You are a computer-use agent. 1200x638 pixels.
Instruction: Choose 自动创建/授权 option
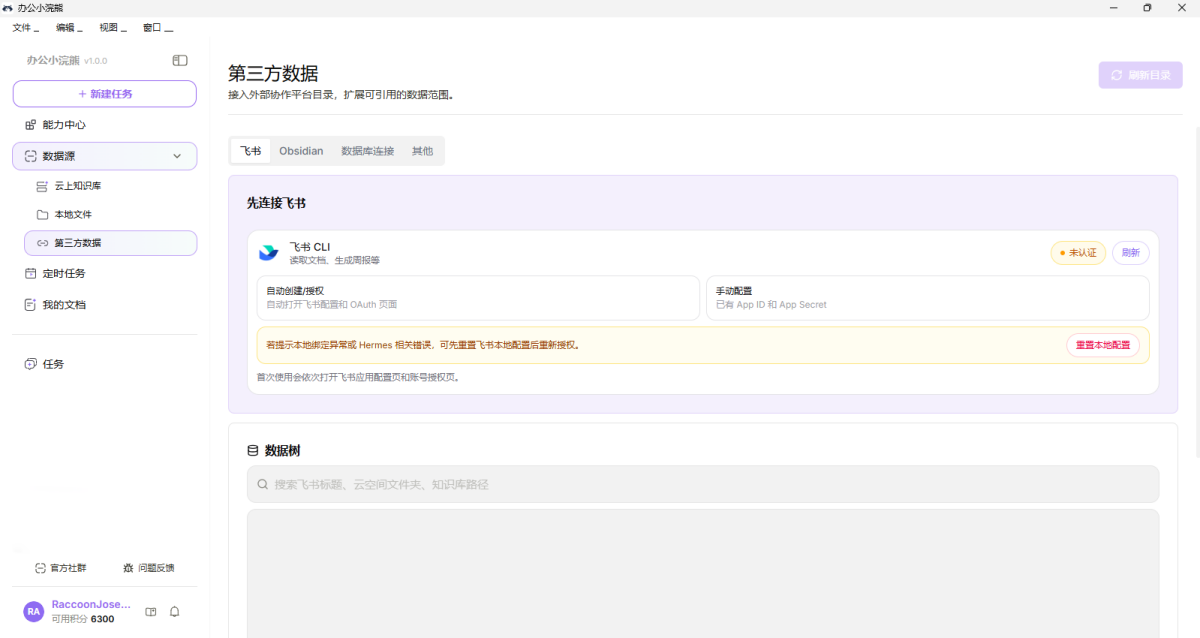478,297
